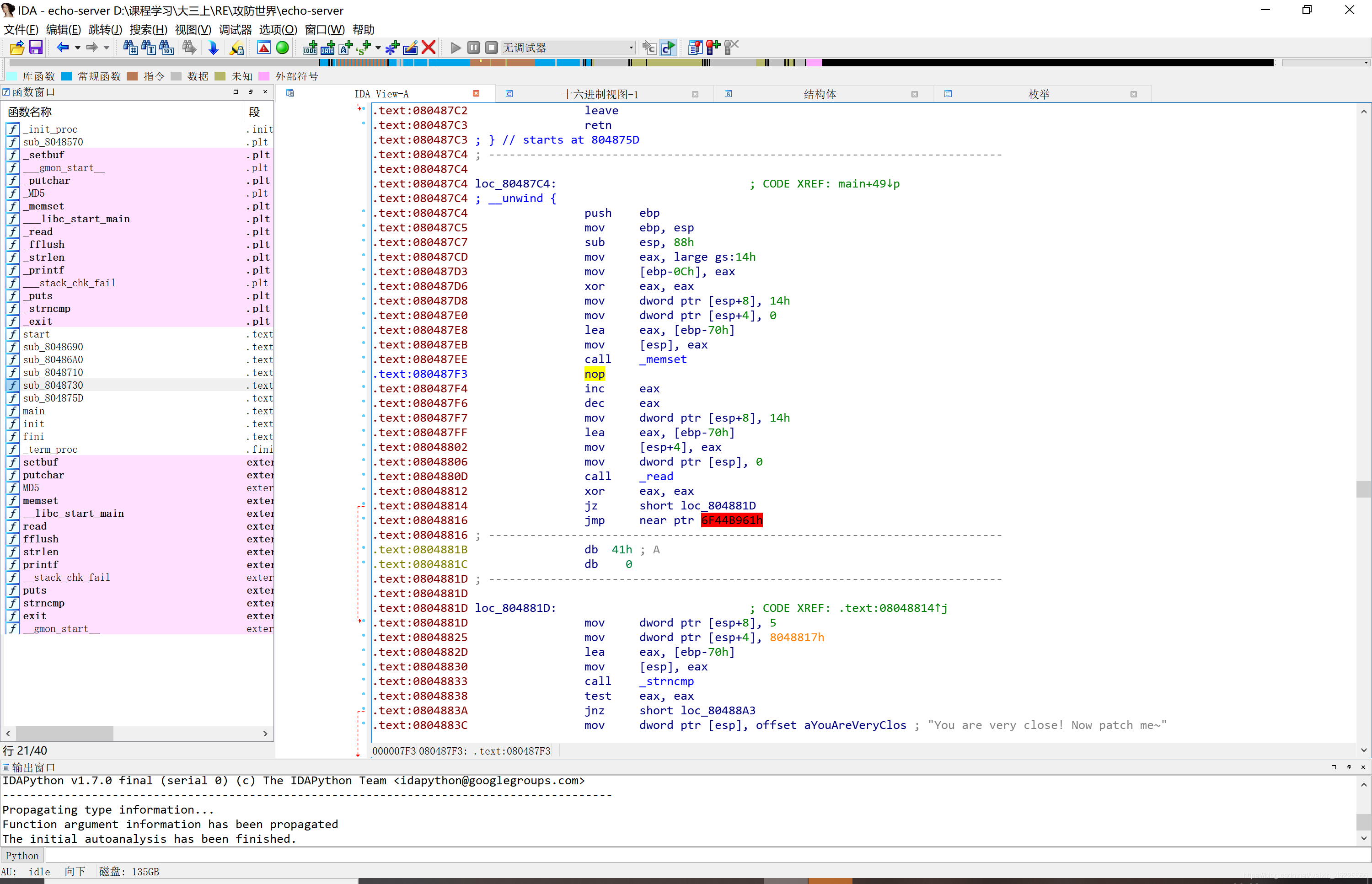Open the 搜索(H) menu

pyautogui.click(x=148, y=30)
